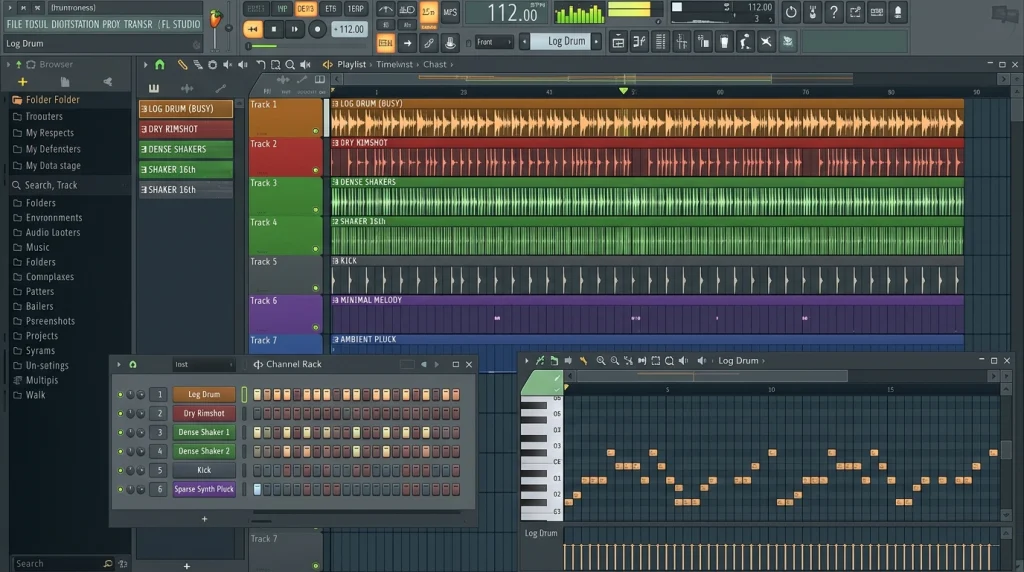Add a channel with Channel Rack plus button
The image size is (1024, 572).
pos(204,519)
